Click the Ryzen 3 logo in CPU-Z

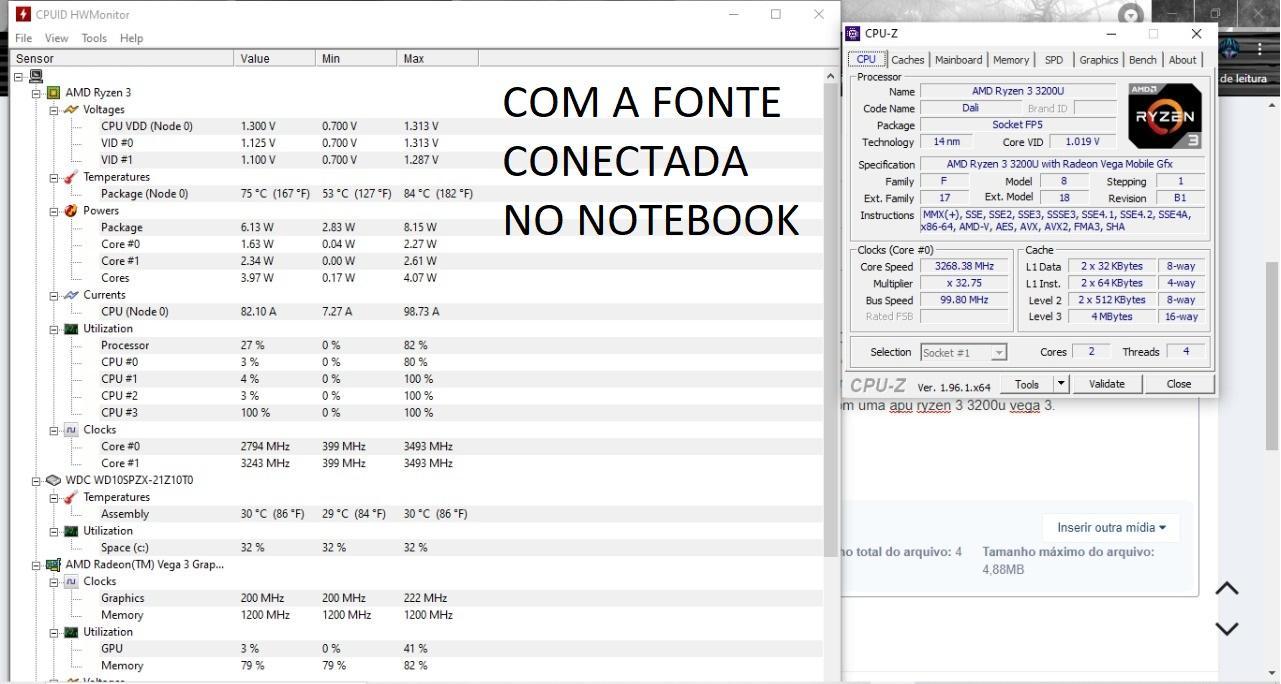tap(1164, 116)
